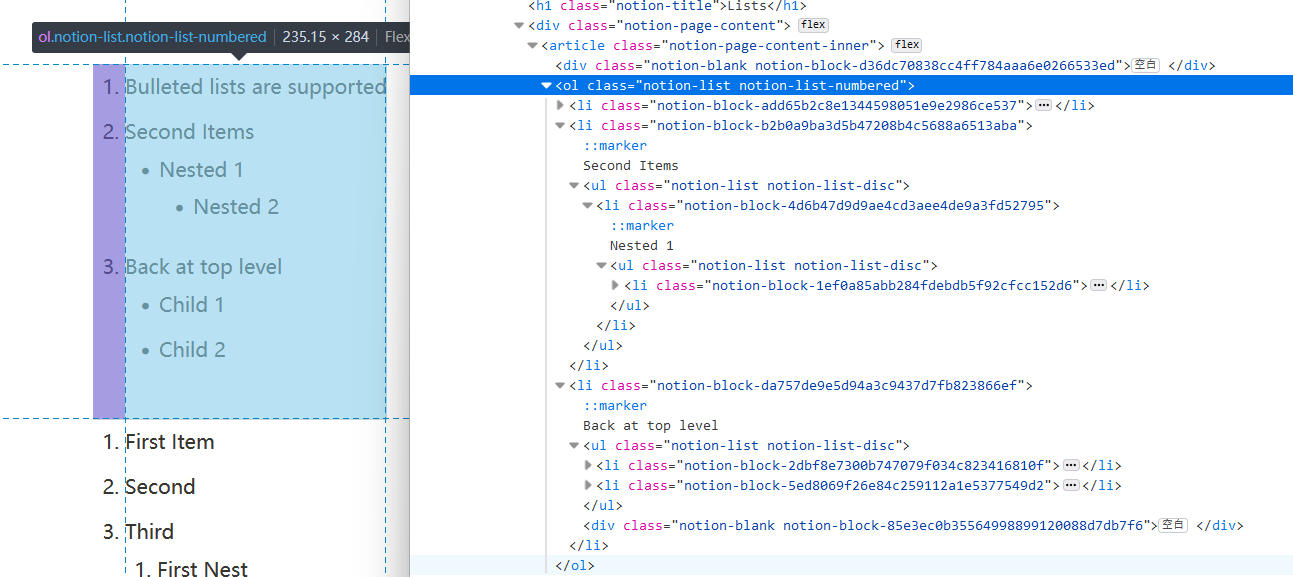Collapse the ul below Nested 1 text
Viewport: 1293px width, 577px height.
[601, 266]
